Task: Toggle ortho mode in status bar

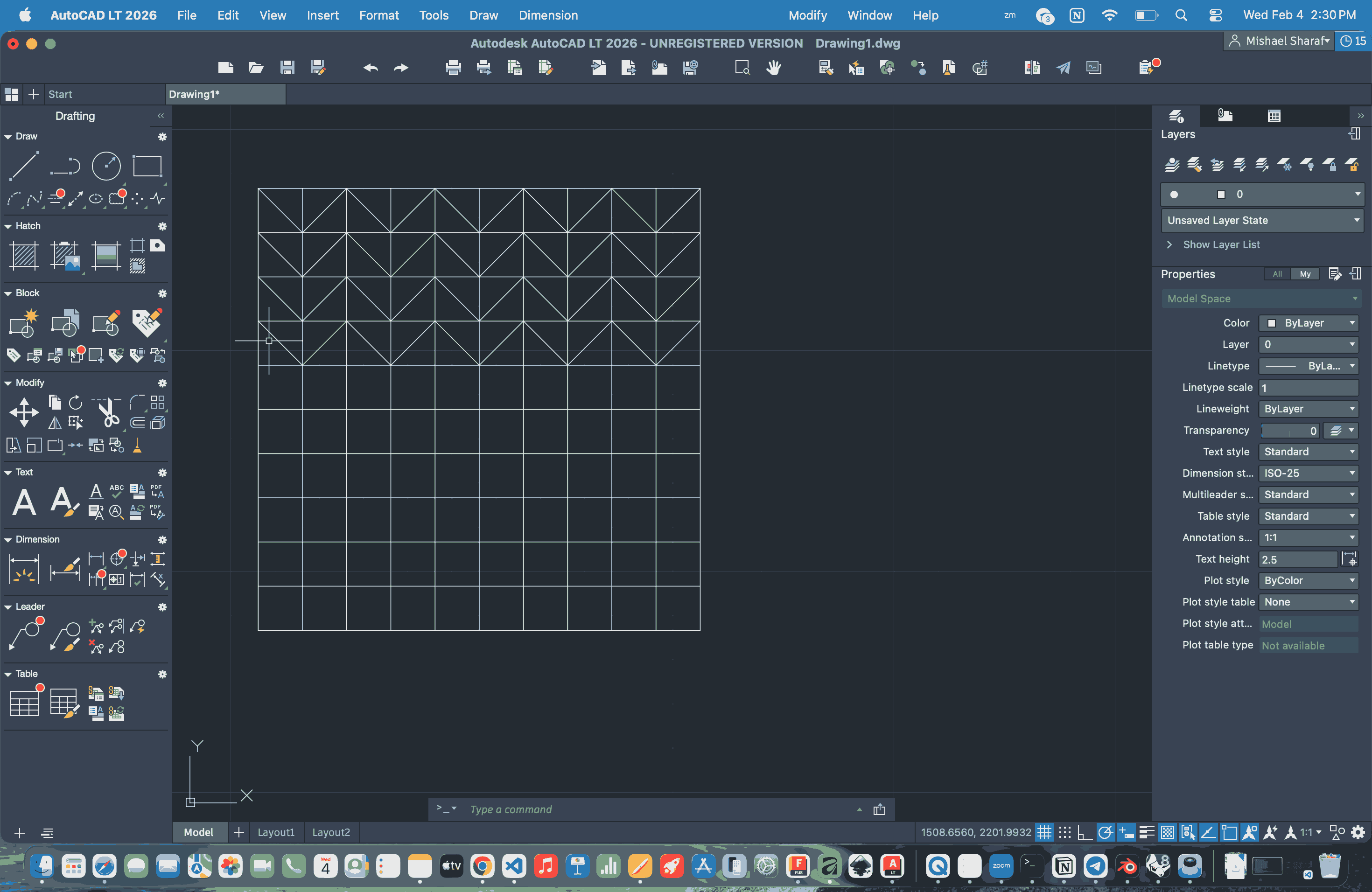Action: click(x=1085, y=832)
